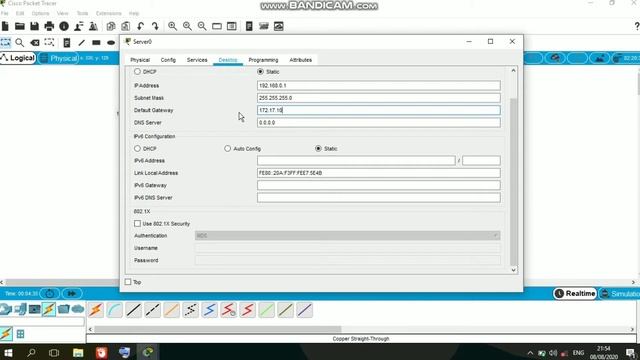Image resolution: width=640 pixels, height=360 pixels.
Task: Reset the power cycle devices timer button
Action: [50, 293]
